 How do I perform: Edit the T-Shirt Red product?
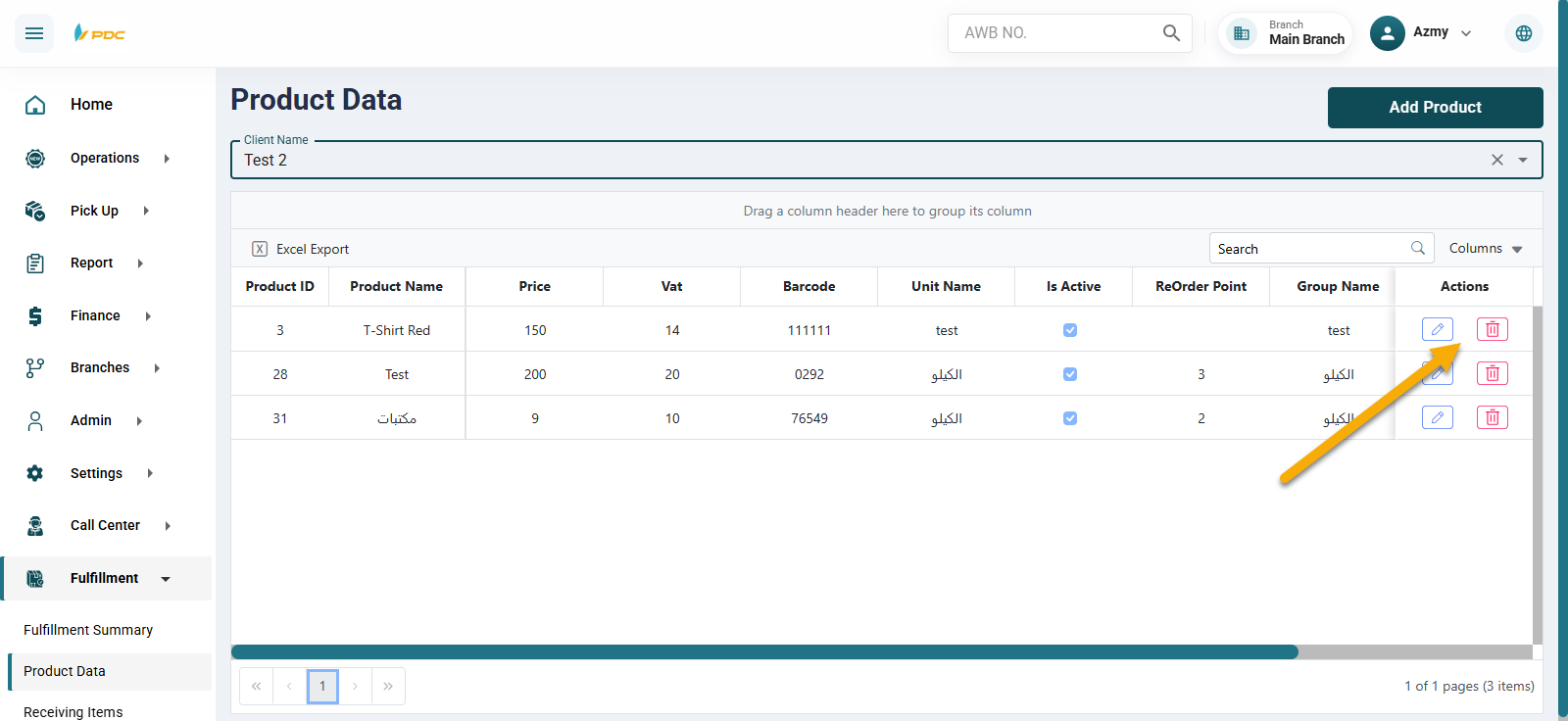pyautogui.click(x=1438, y=329)
